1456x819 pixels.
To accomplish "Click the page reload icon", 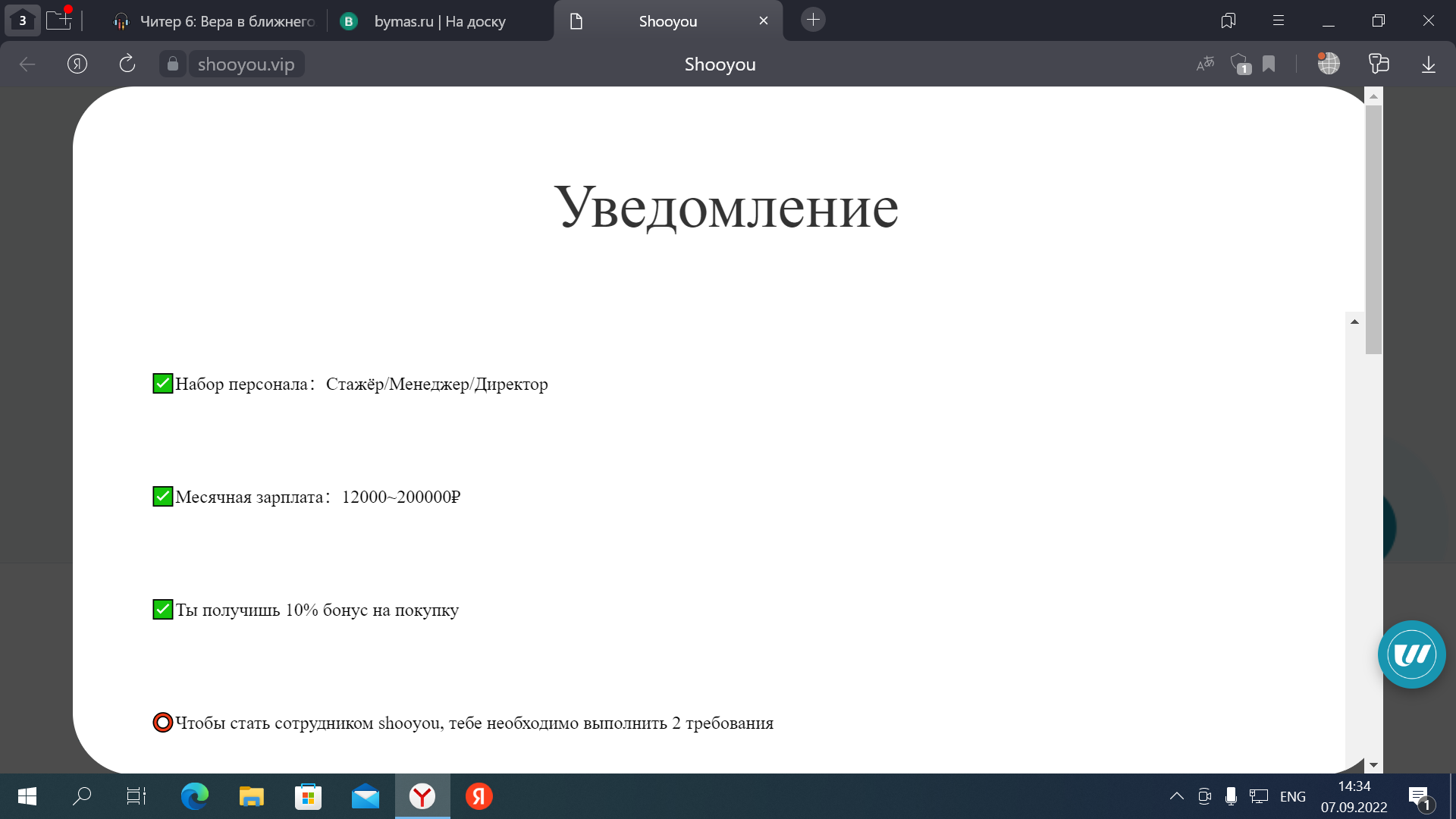I will pyautogui.click(x=127, y=64).
